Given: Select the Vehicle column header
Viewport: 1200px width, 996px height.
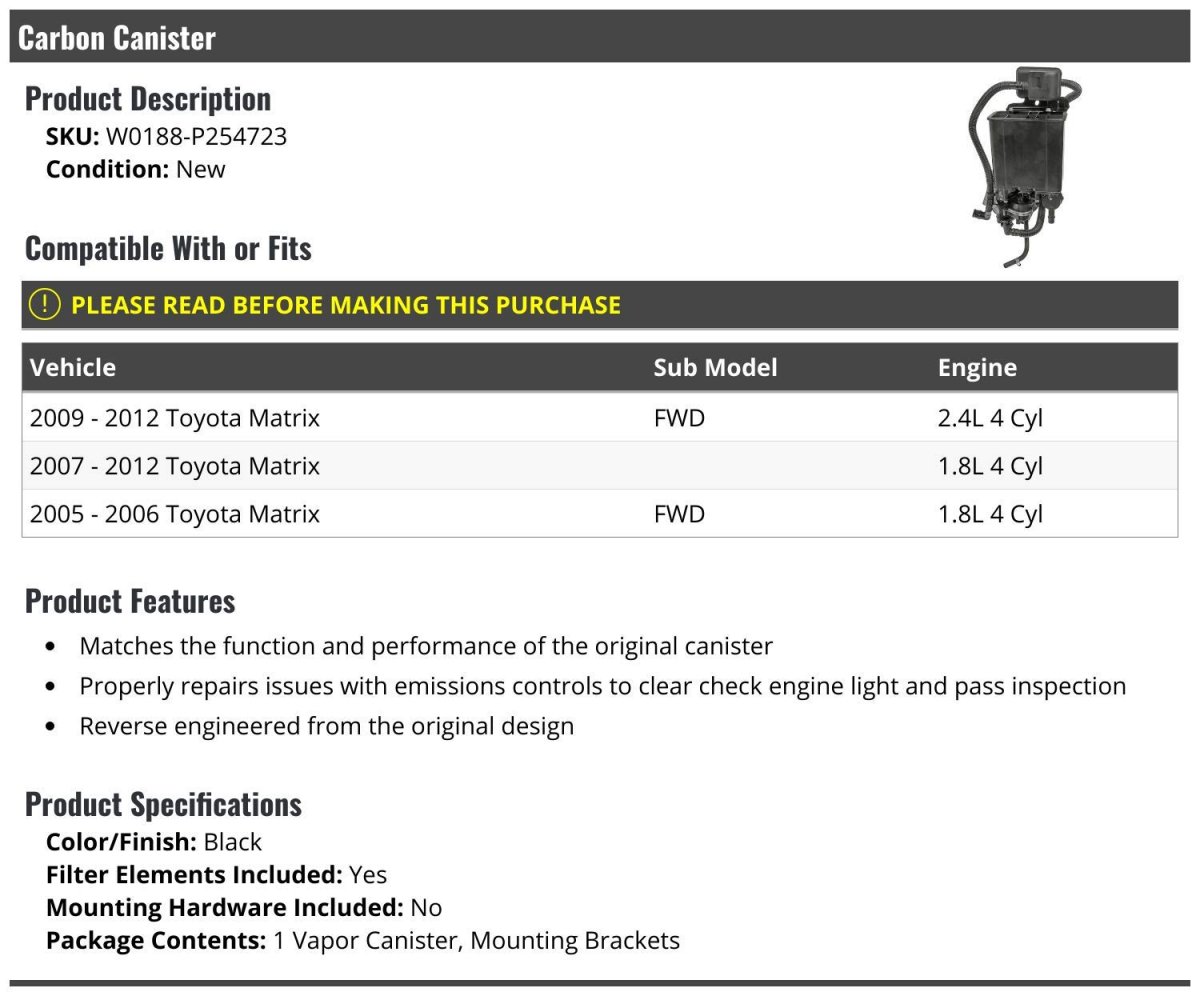Looking at the screenshot, I should (x=73, y=367).
